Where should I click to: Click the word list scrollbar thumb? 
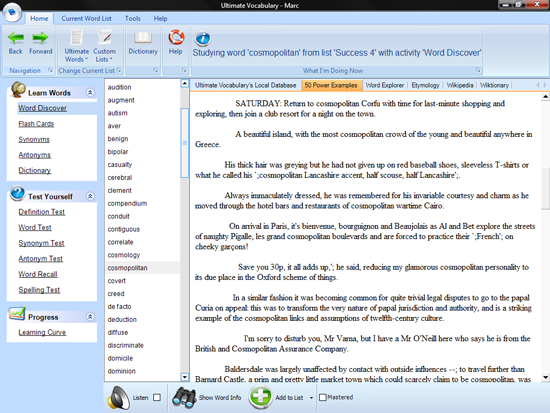point(185,143)
